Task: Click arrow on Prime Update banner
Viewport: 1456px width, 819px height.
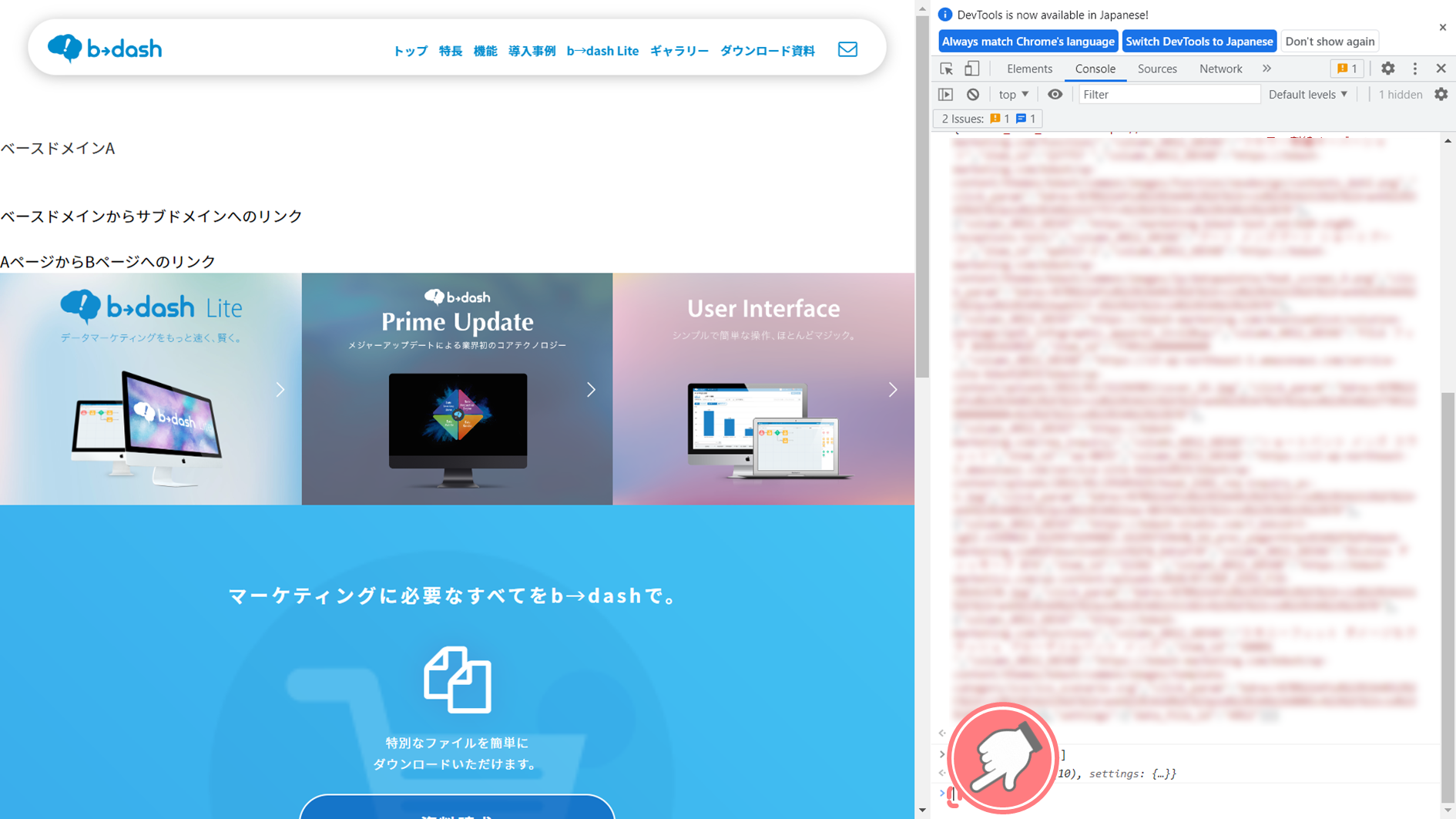Action: pos(591,390)
